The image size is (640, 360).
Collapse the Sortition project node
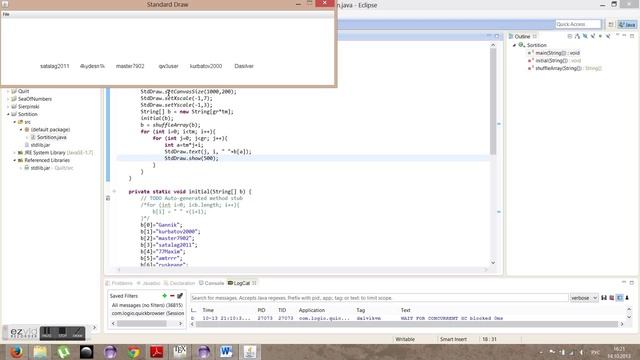[8, 114]
